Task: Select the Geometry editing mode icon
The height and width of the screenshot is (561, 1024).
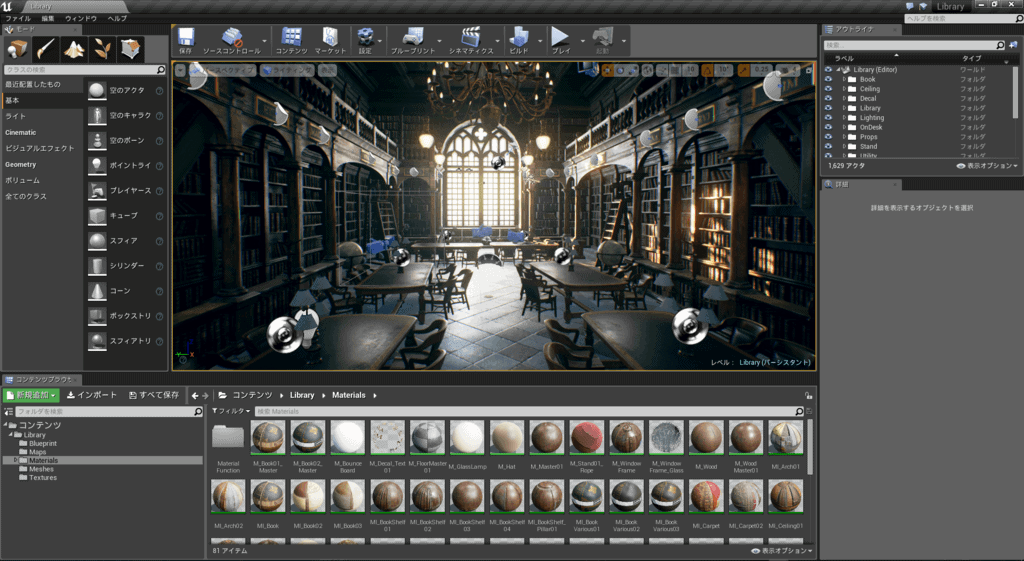Action: pyautogui.click(x=131, y=49)
